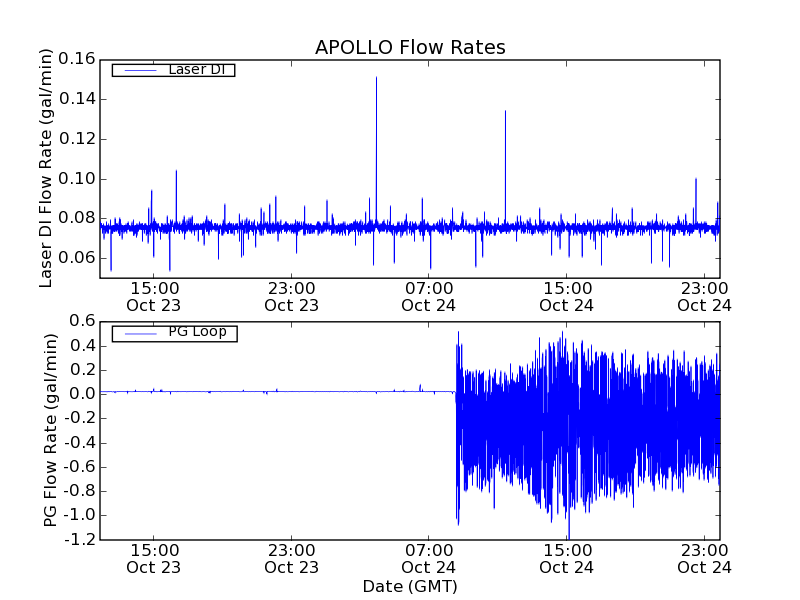This screenshot has width=800, height=600.
Task: Click the 0.08 tick label on top chart
Action: 77,218
